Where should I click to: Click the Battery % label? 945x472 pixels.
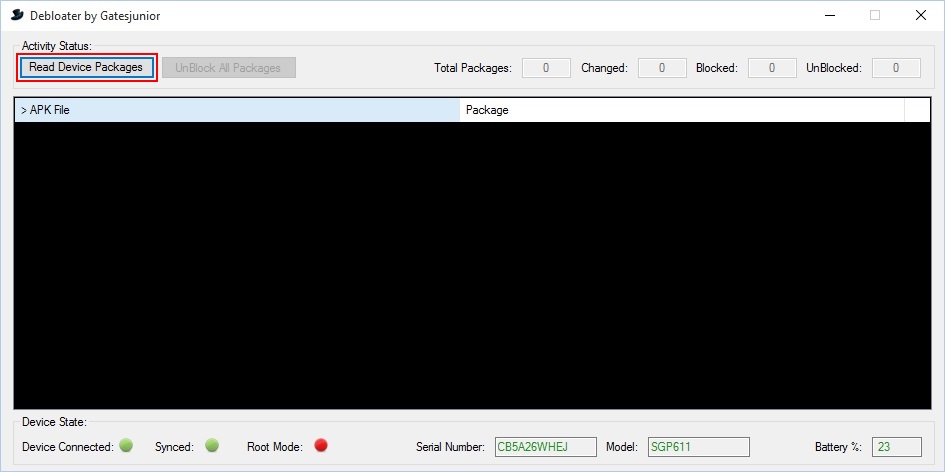pos(838,447)
